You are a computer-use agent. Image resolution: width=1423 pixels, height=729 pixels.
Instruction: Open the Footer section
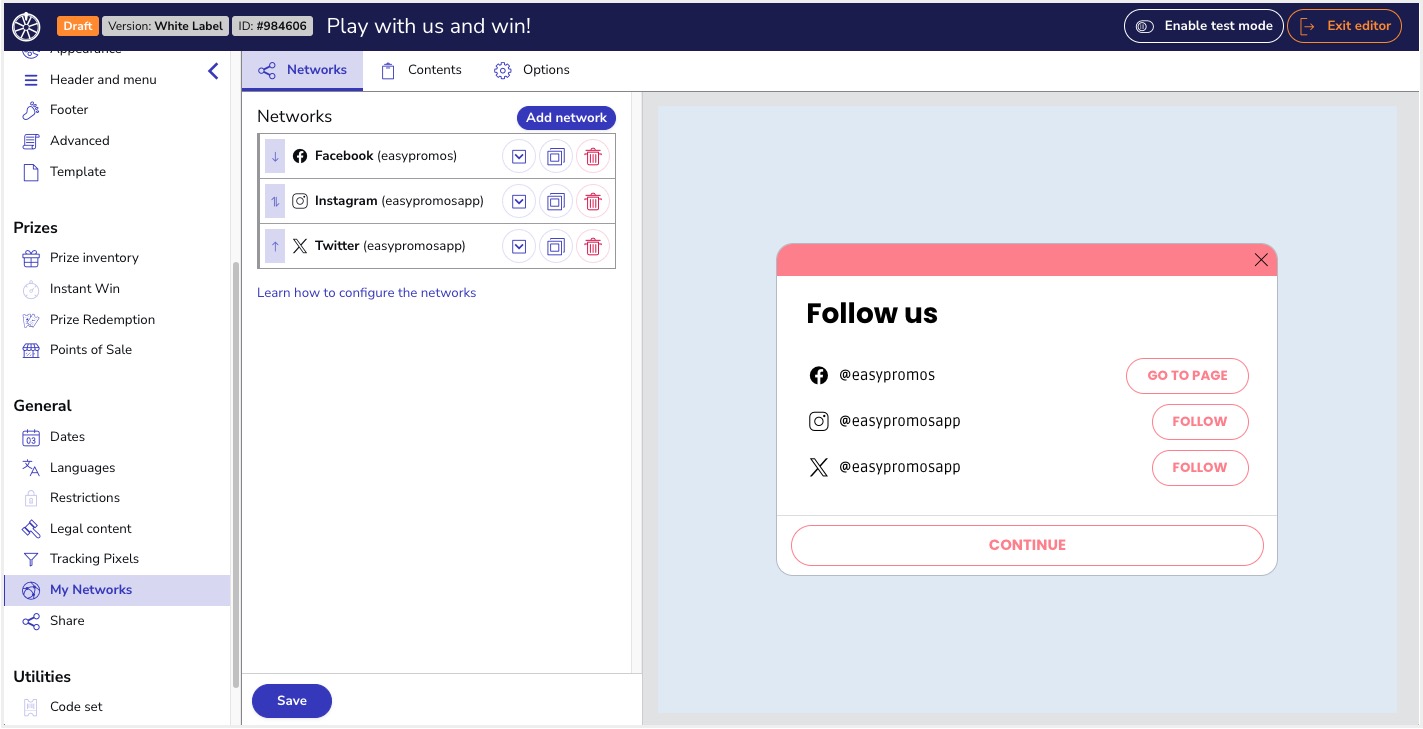click(x=69, y=110)
